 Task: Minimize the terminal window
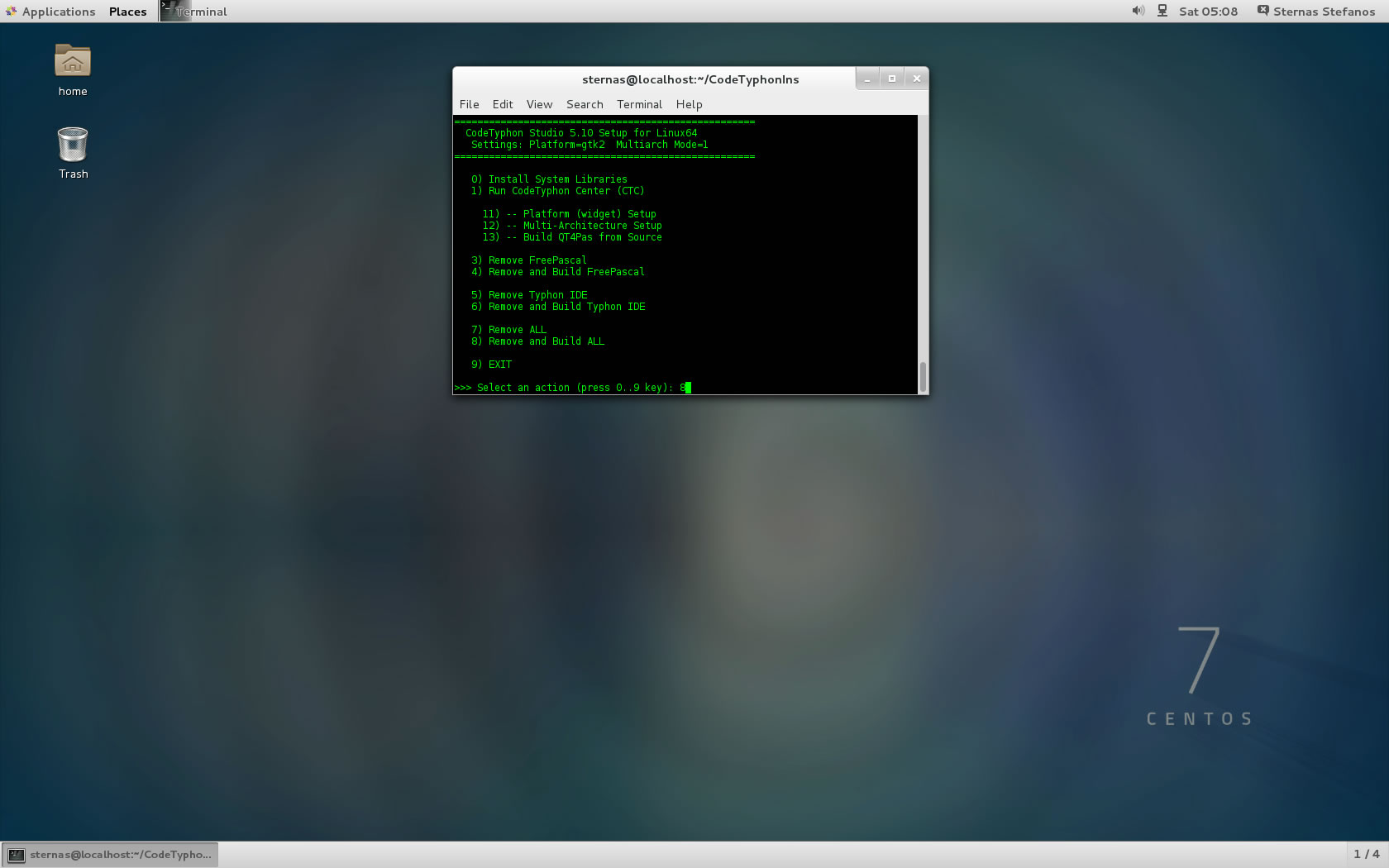(x=867, y=79)
